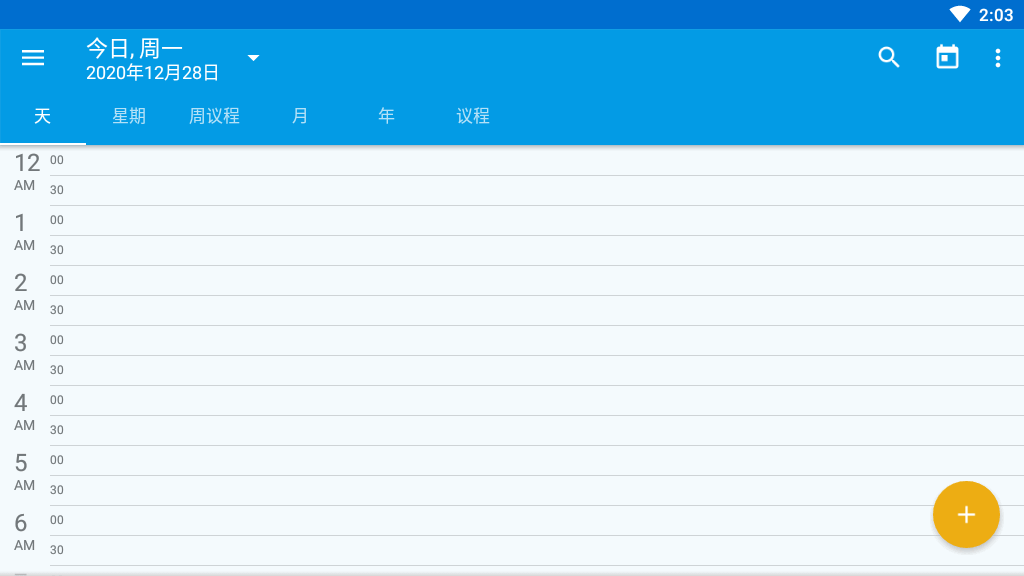Open the three-dot overflow menu
The image size is (1024, 576).
997,58
